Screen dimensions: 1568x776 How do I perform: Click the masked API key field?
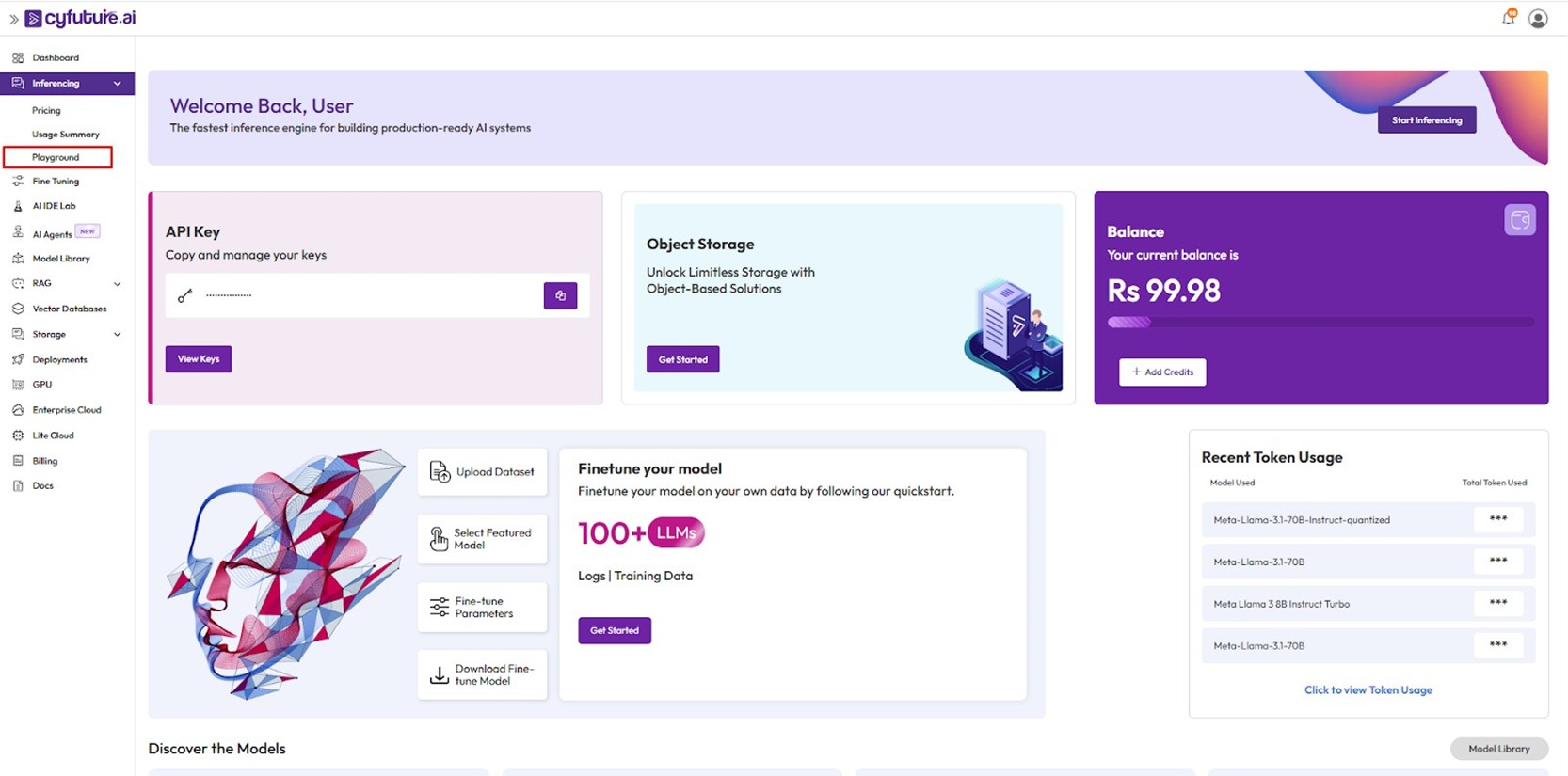[358, 295]
